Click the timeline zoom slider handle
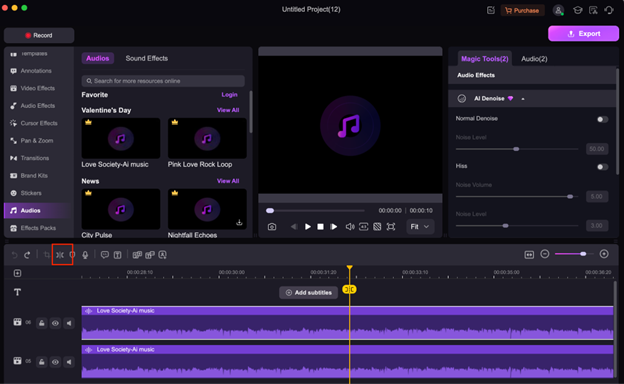 583,254
